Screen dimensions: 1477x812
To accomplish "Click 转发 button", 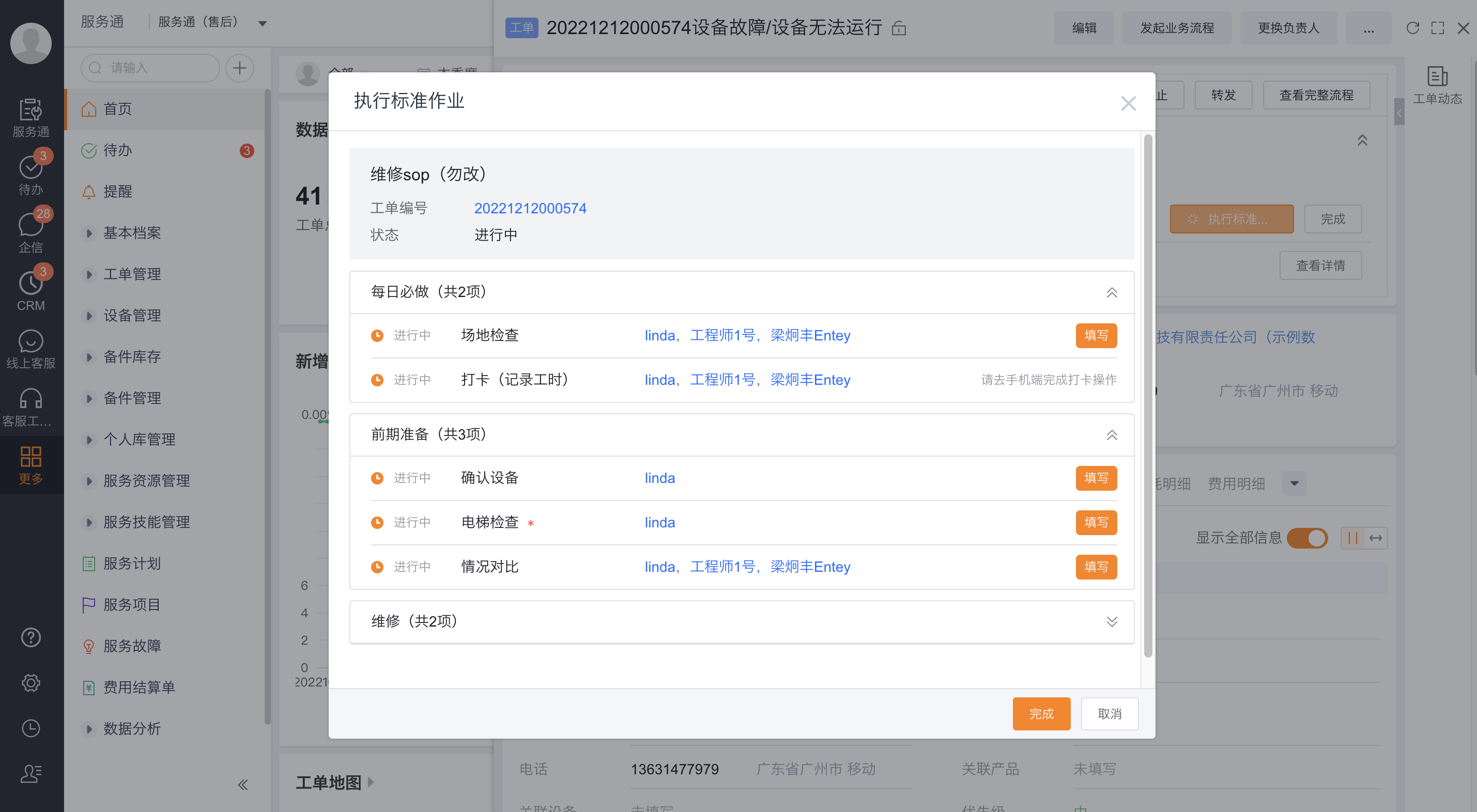I will [1223, 95].
